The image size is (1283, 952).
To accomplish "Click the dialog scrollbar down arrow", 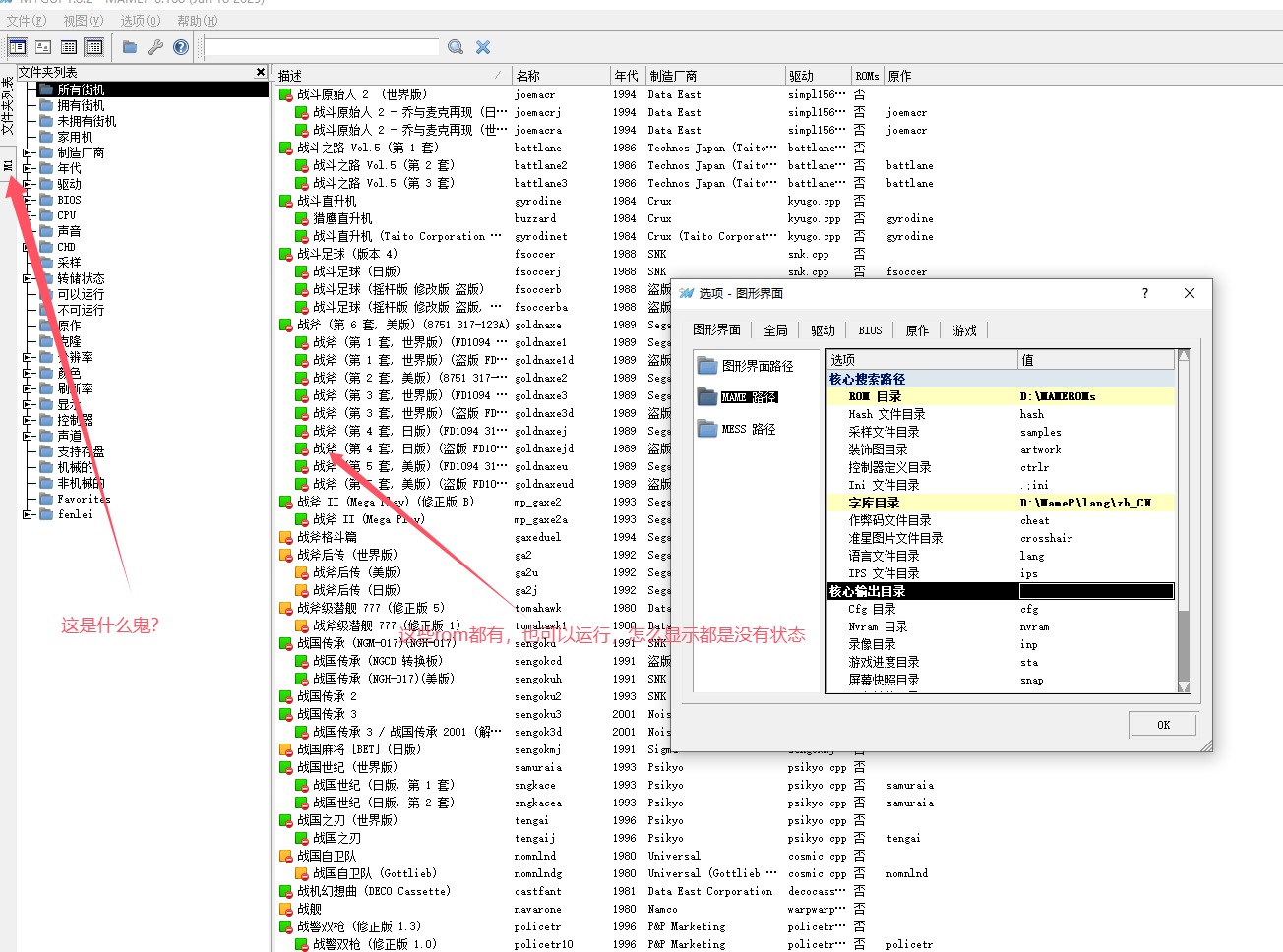I will (x=1184, y=686).
